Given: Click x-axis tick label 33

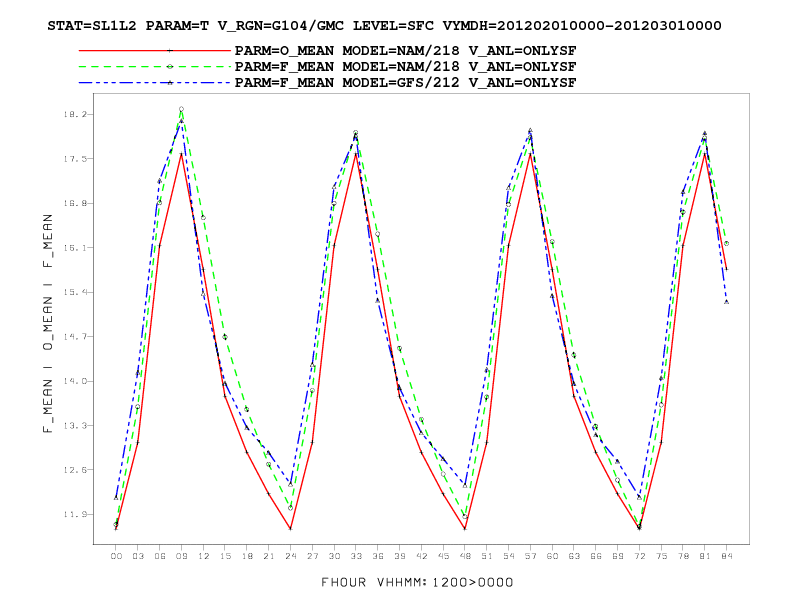Looking at the screenshot, I should [356, 556].
